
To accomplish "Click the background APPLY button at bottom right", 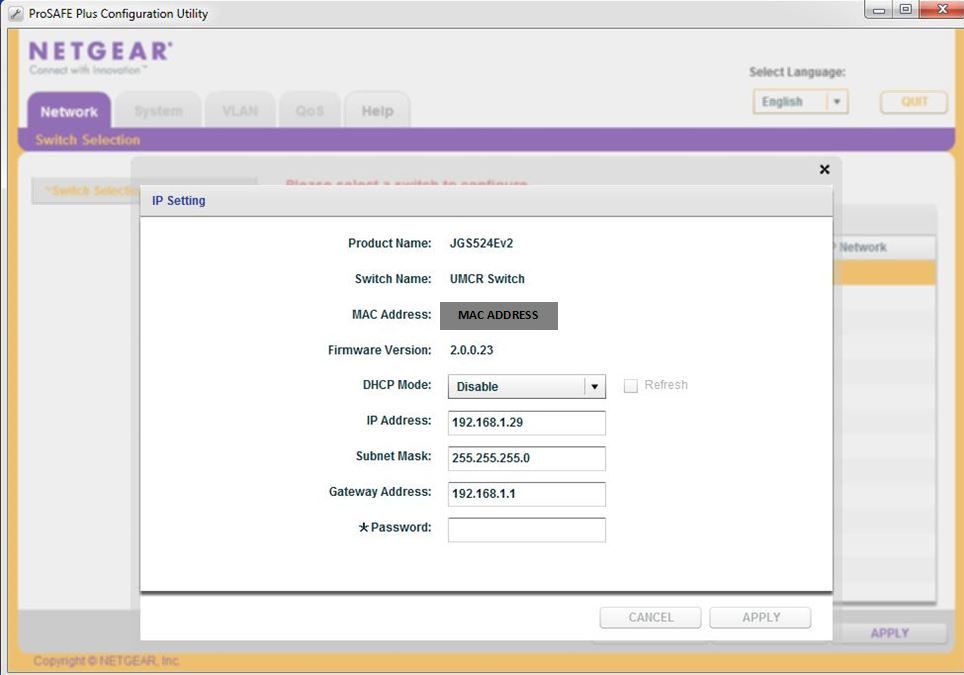I will coord(890,633).
